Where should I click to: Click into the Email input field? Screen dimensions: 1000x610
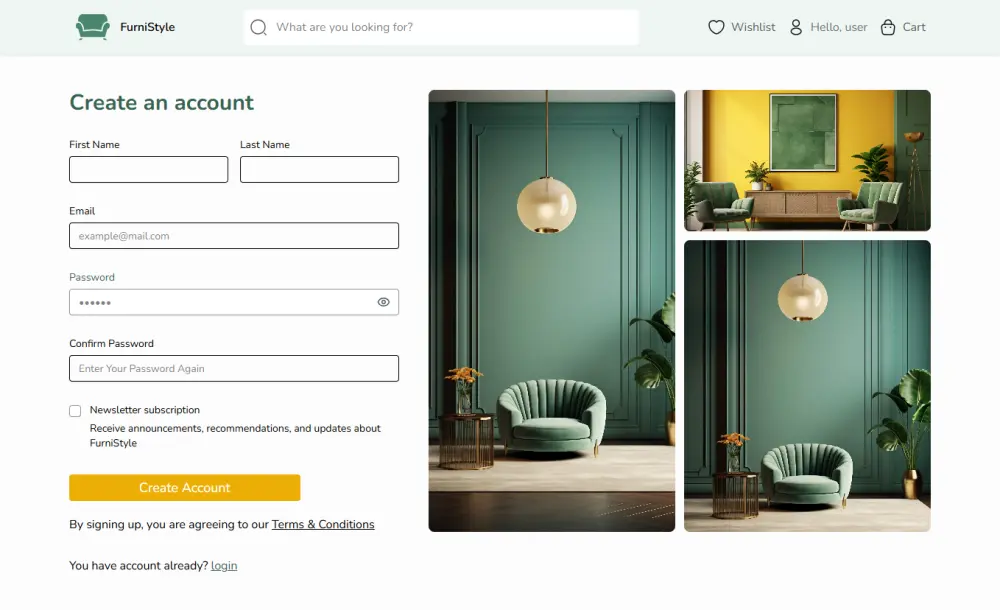pyautogui.click(x=234, y=236)
